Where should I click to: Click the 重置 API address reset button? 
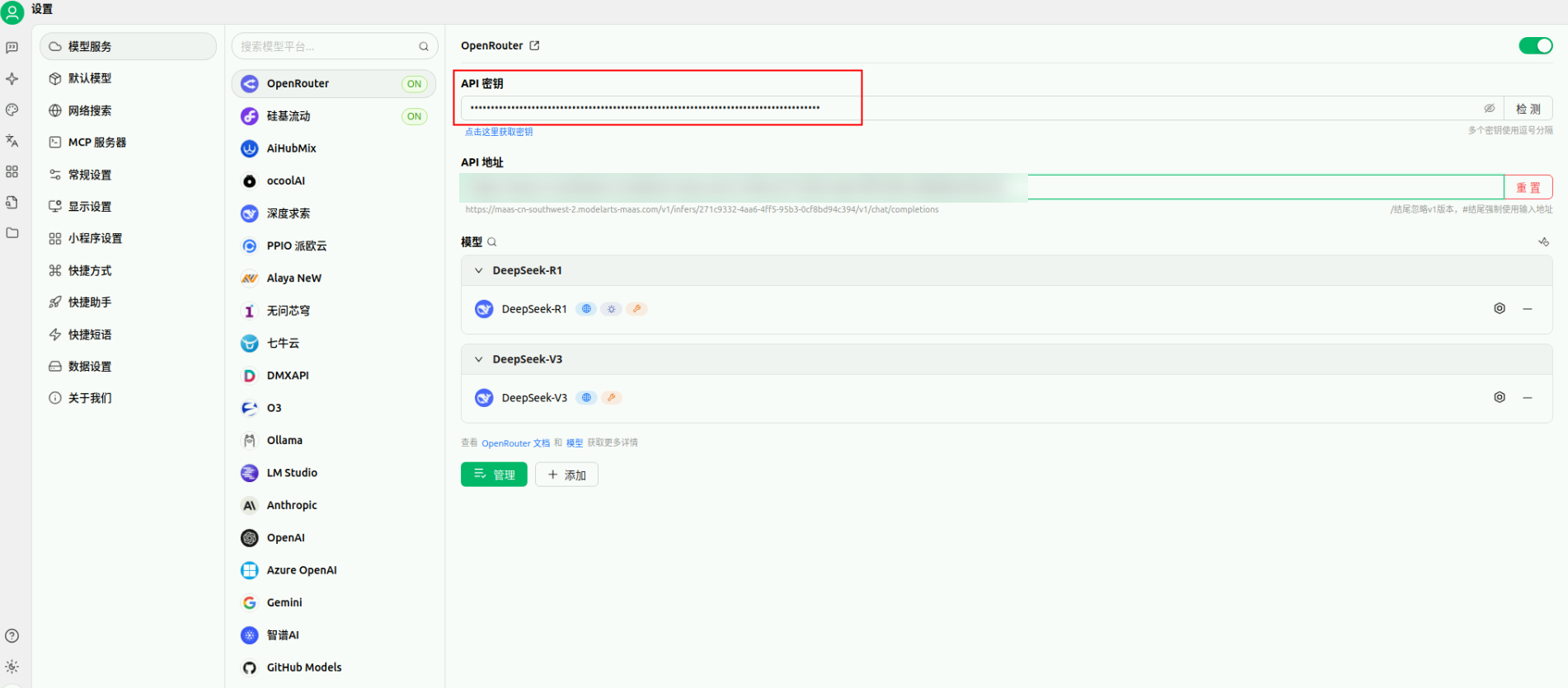pos(1528,187)
